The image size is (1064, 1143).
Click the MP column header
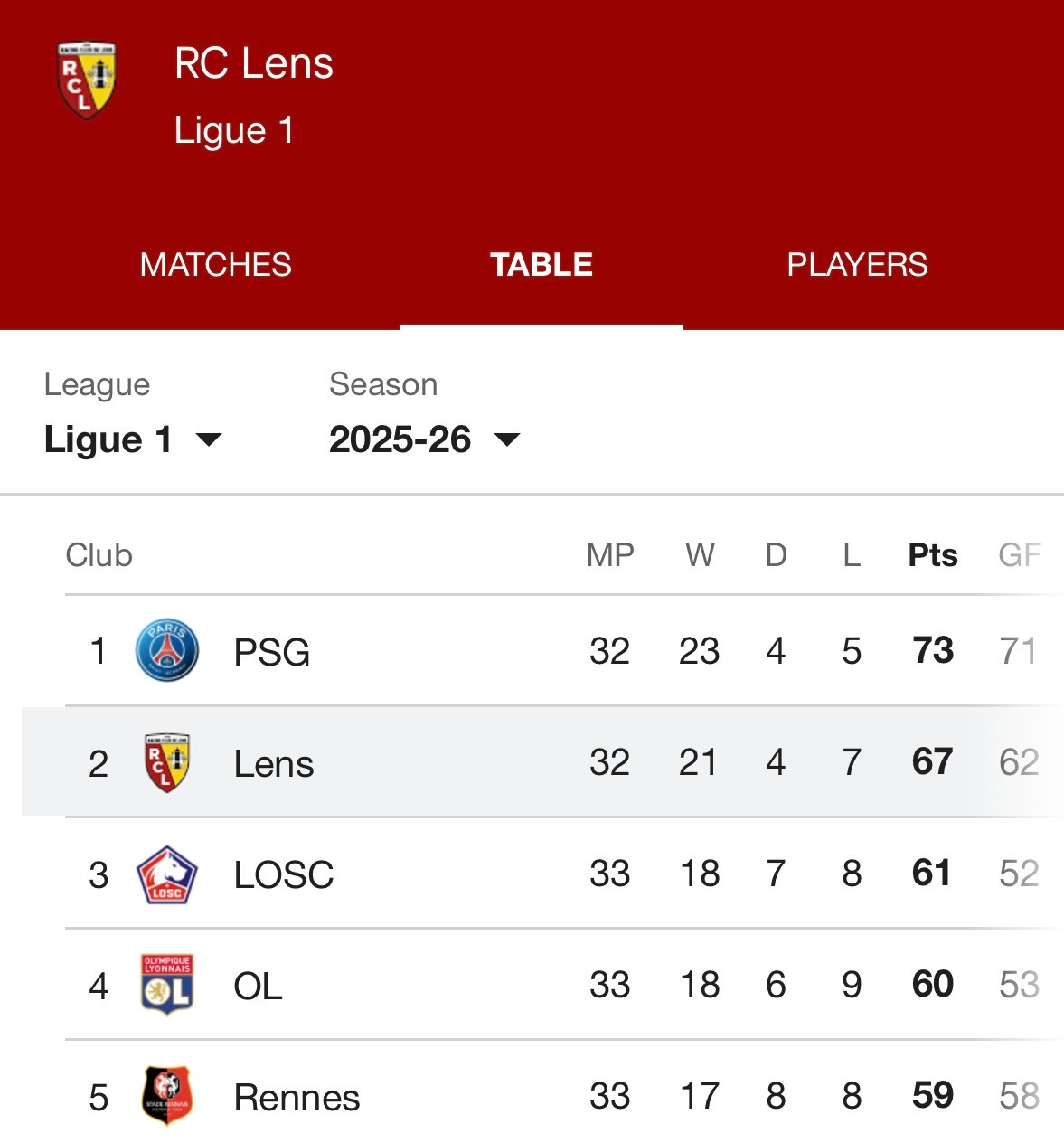coord(610,555)
